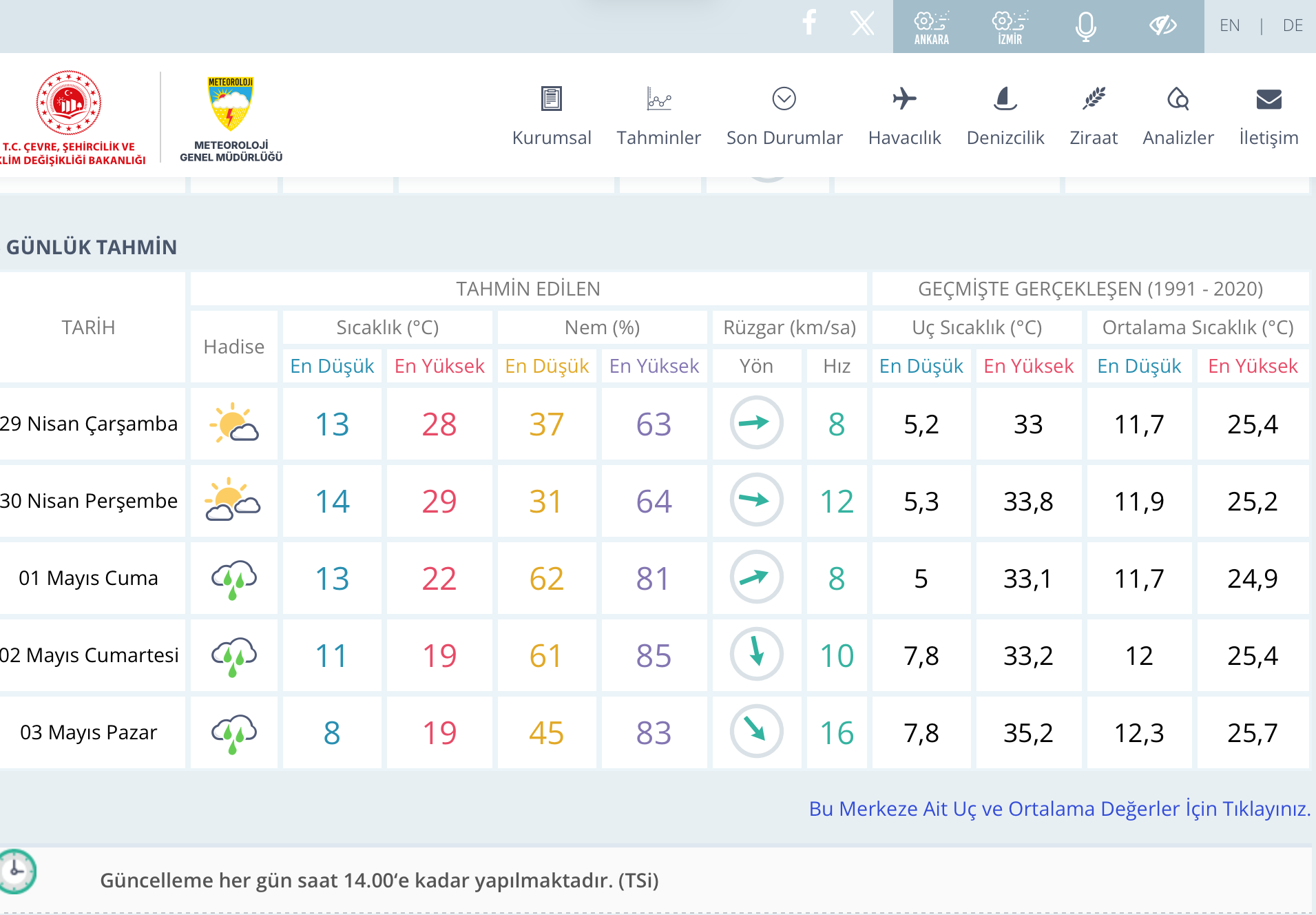Expand the Analizler menu

pyautogui.click(x=1178, y=137)
